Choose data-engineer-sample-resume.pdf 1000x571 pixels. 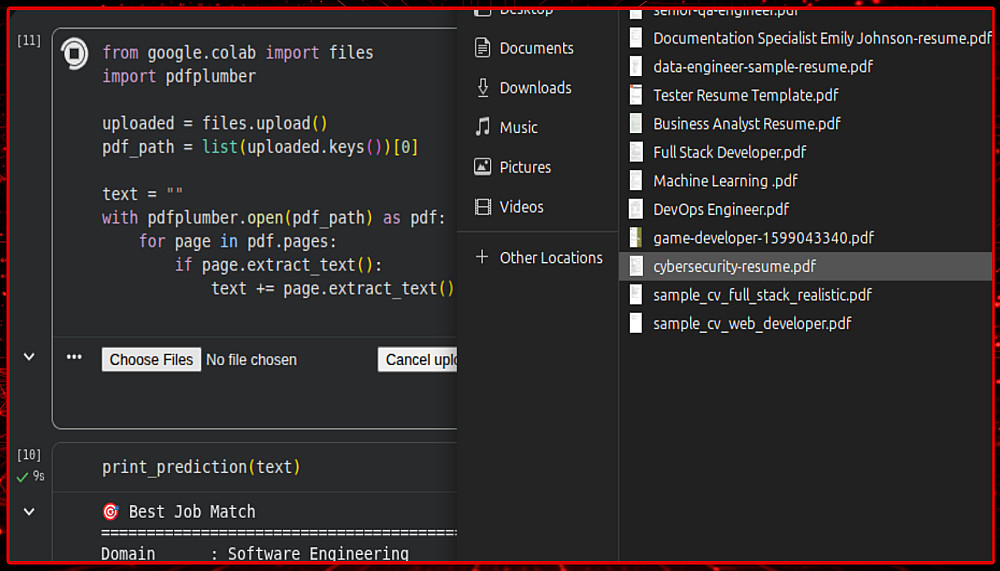tap(762, 67)
